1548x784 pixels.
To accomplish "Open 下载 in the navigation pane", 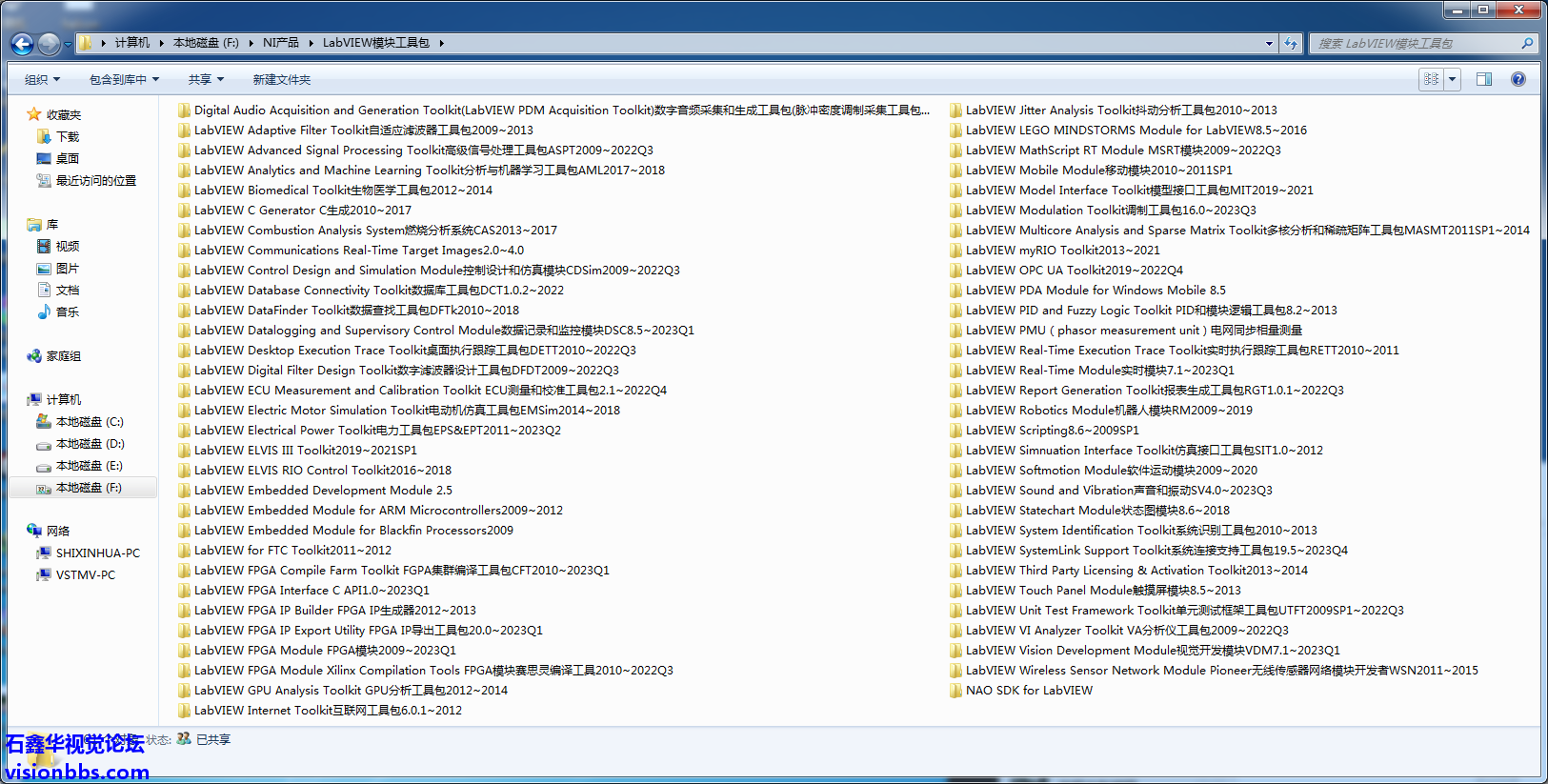I will click(x=67, y=136).
